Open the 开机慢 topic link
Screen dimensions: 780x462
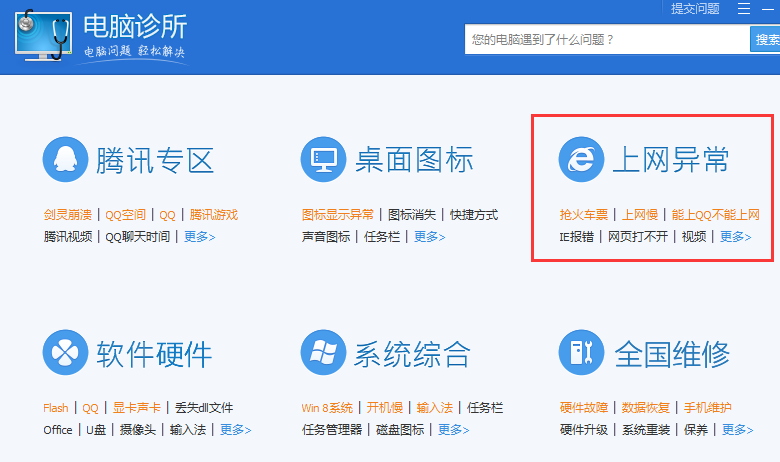pyautogui.click(x=385, y=408)
